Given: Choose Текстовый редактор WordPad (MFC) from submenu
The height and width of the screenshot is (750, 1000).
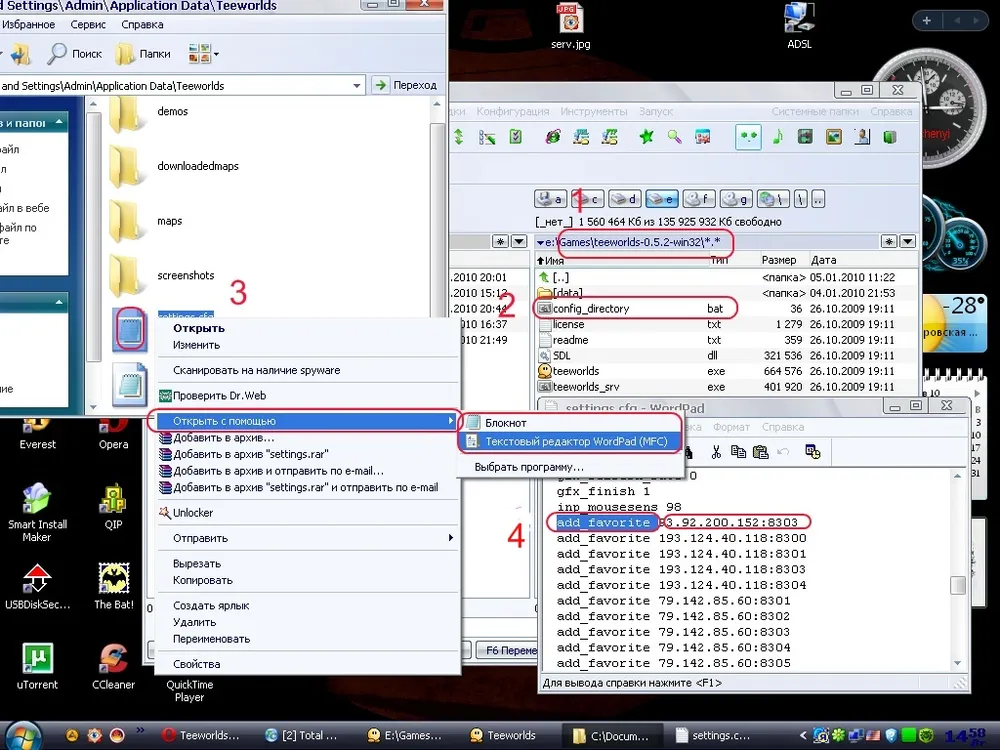Looking at the screenshot, I should (x=570, y=440).
